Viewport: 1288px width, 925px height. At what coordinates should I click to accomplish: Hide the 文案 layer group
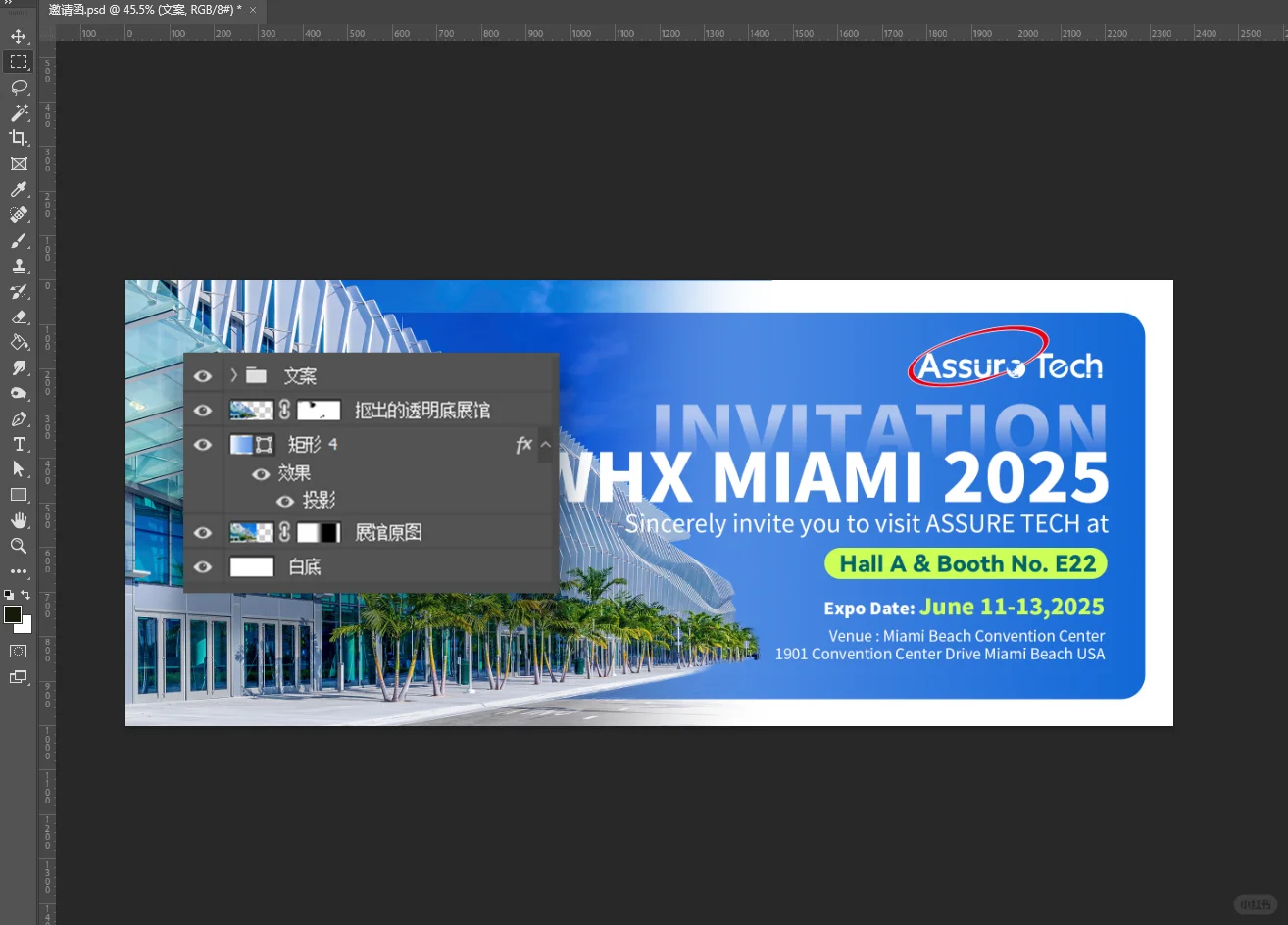point(203,376)
